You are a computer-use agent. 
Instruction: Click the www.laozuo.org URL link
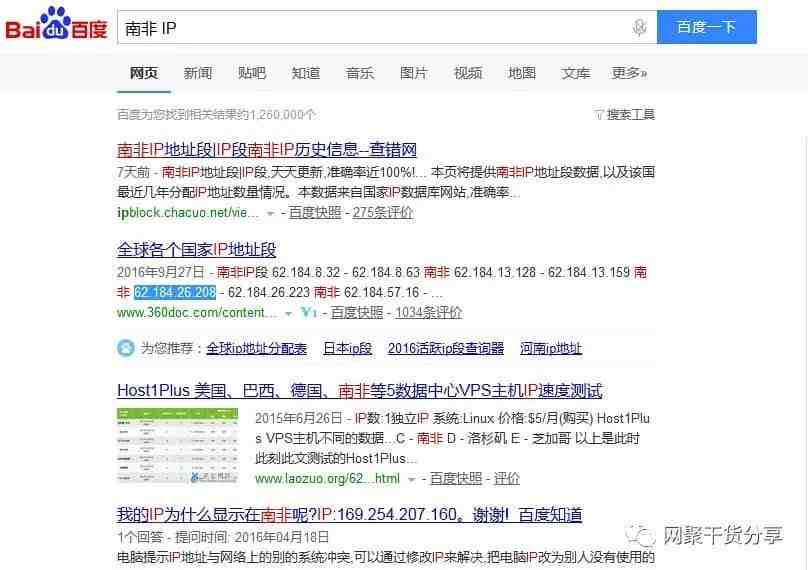coord(327,479)
